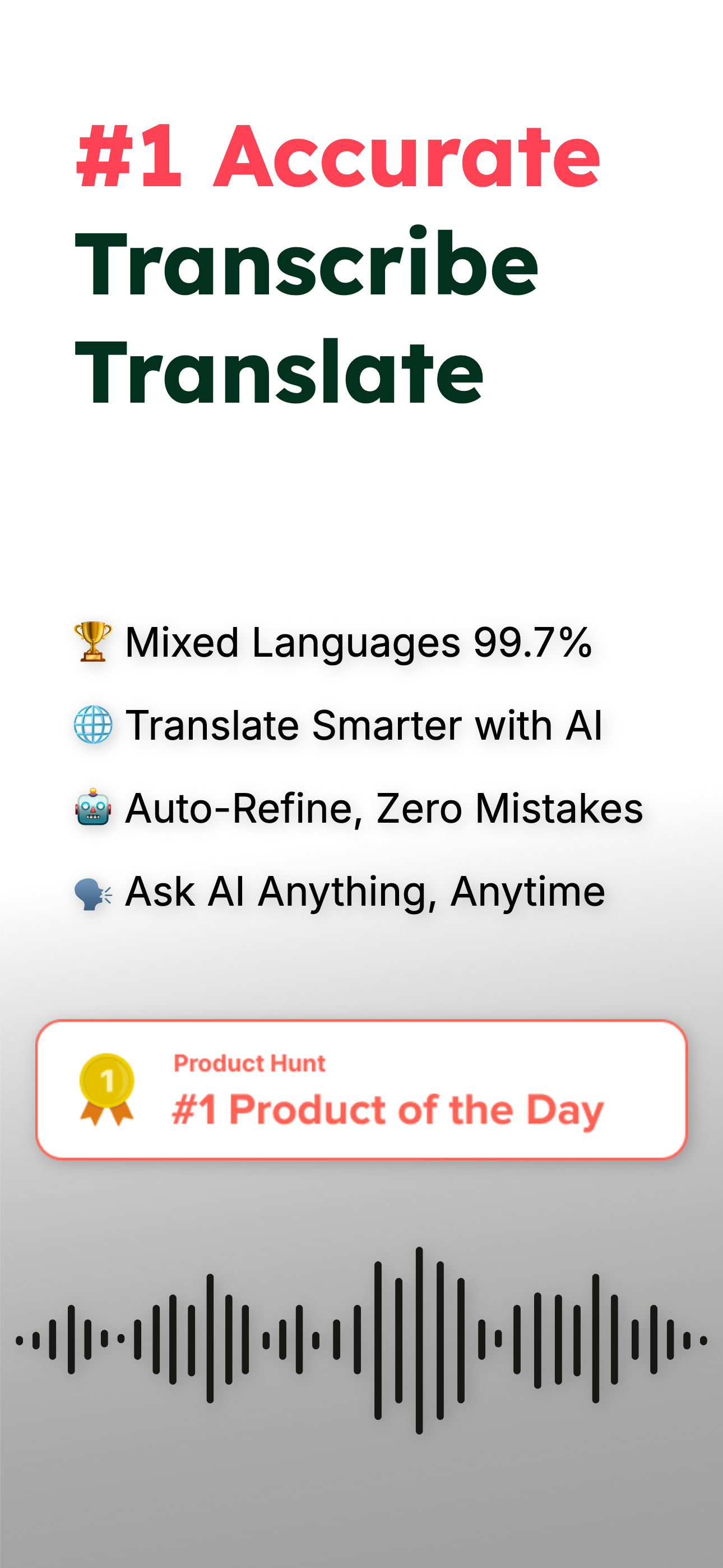723x1568 pixels.
Task: Click the robot face icon
Action: coord(92,808)
